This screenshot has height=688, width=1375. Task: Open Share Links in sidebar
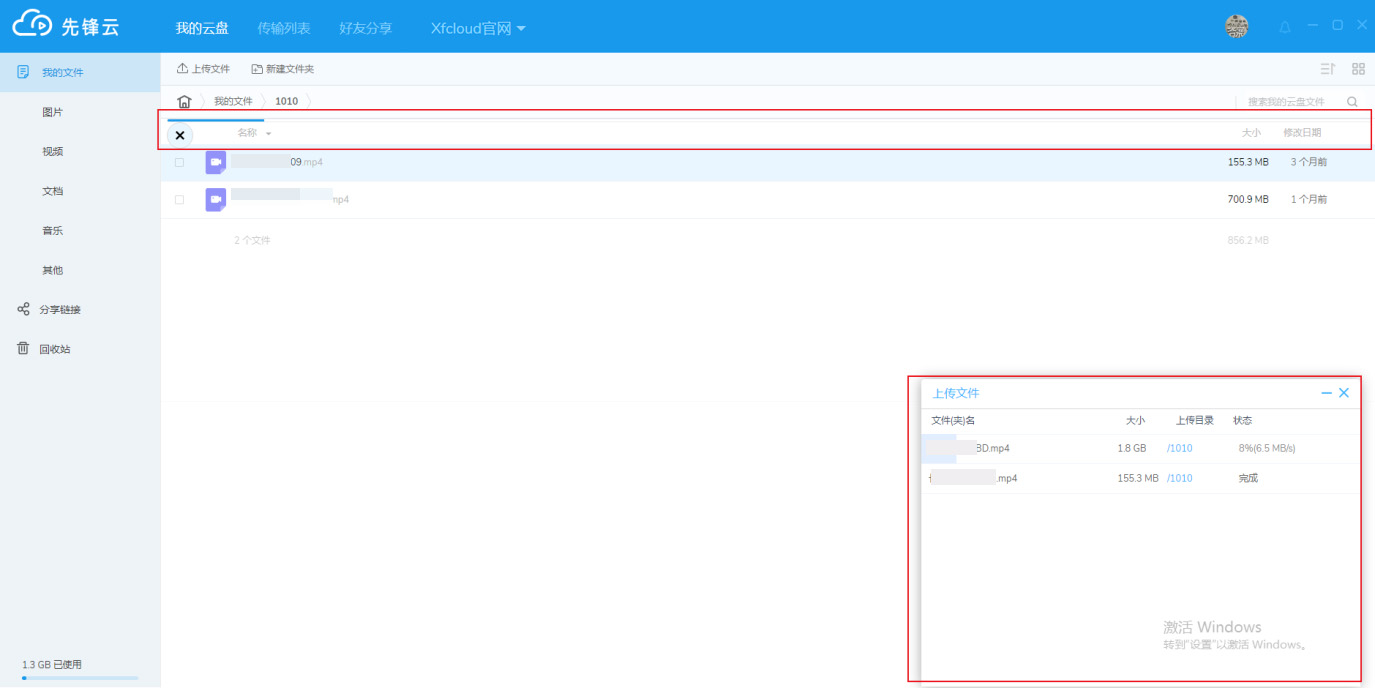point(59,310)
